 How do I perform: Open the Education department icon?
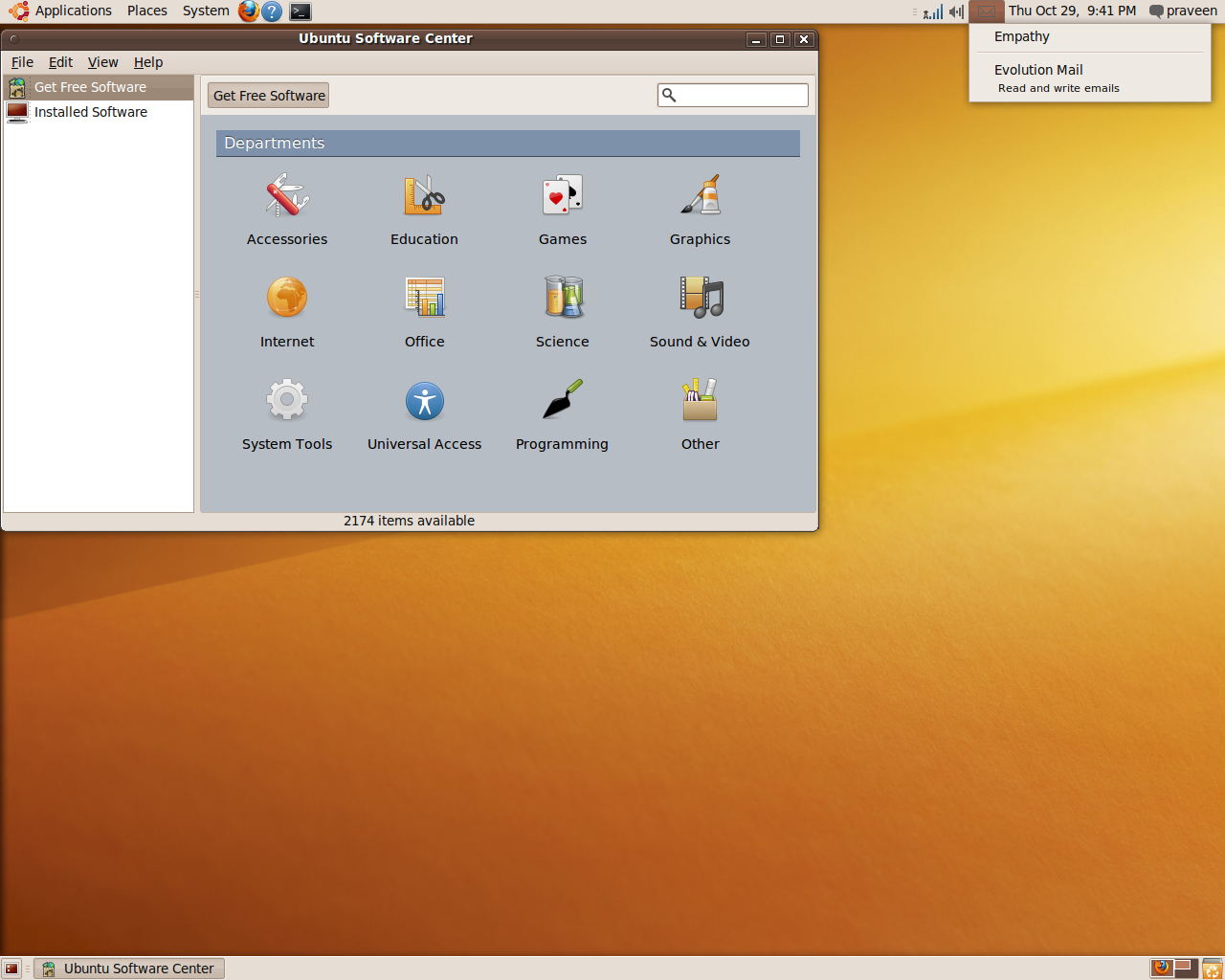[x=424, y=196]
